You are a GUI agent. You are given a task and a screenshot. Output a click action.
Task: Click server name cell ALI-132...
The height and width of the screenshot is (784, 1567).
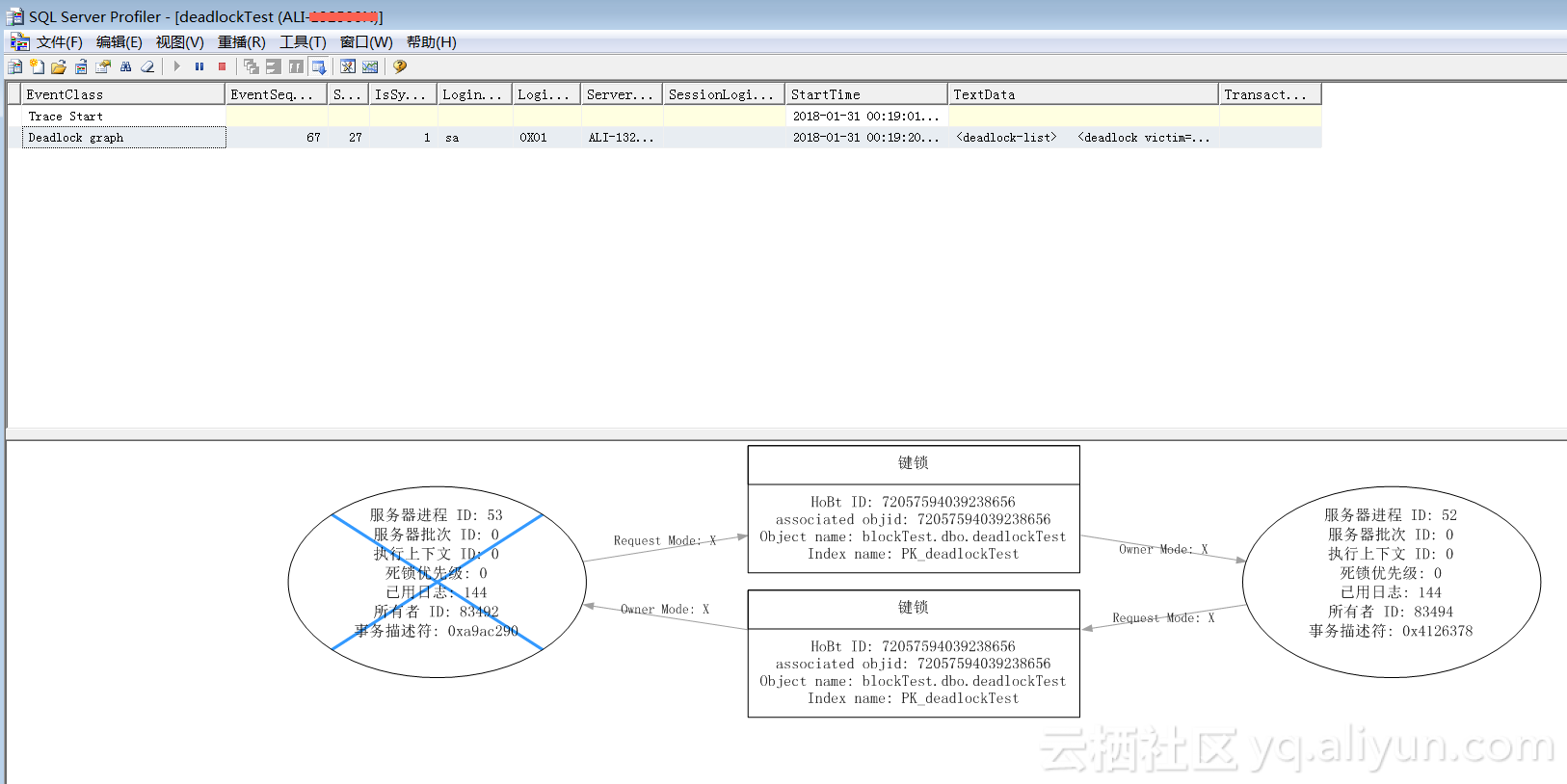(622, 138)
